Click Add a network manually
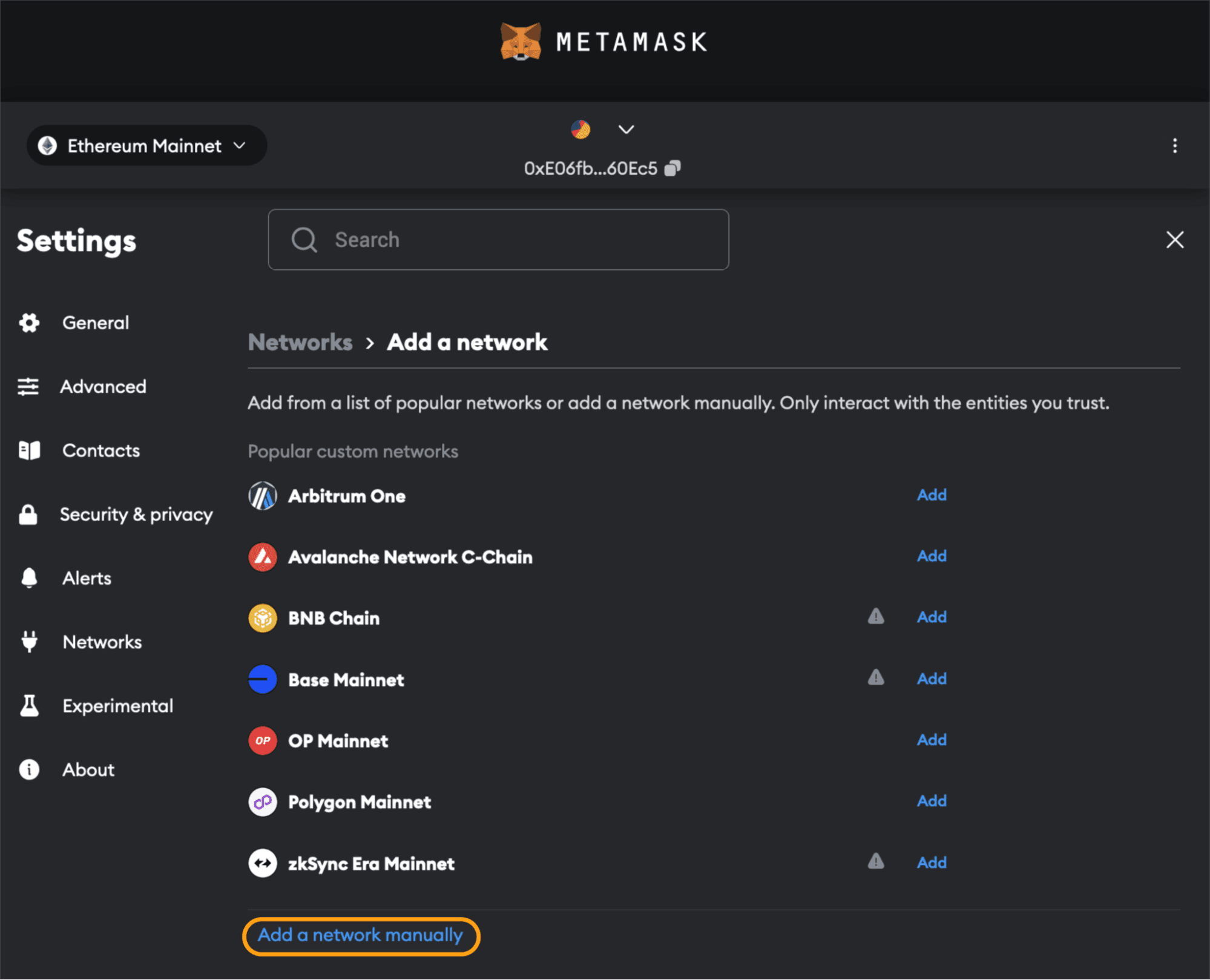 click(x=361, y=936)
